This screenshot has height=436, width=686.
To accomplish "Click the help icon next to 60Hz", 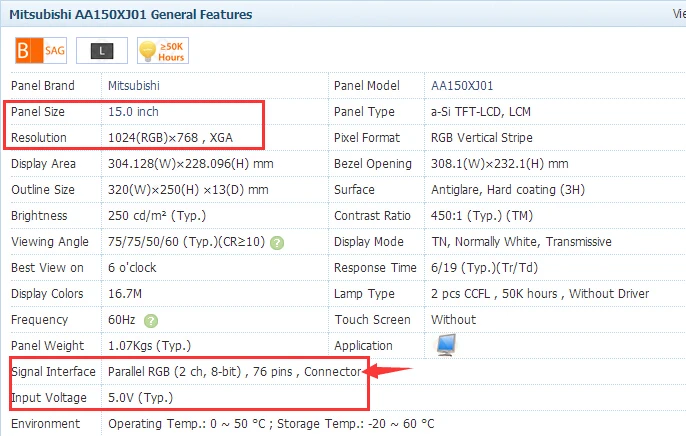I will (151, 321).
